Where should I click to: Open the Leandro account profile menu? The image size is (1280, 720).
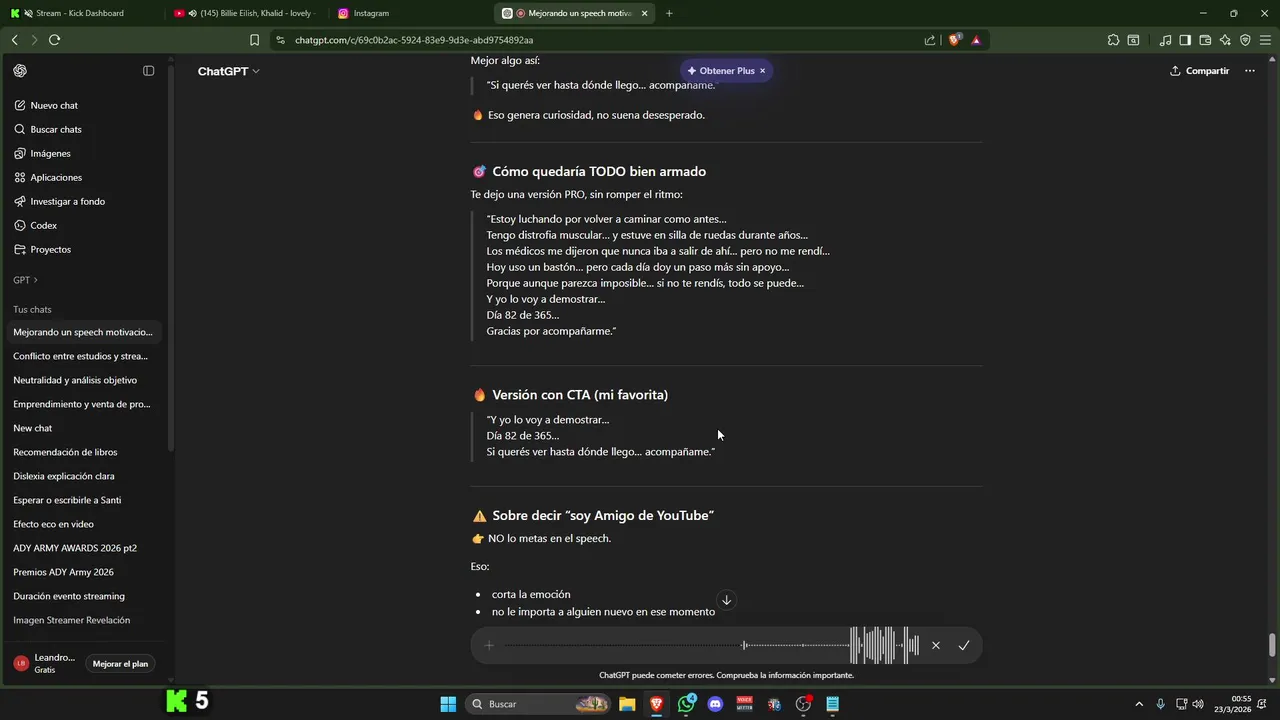point(45,663)
